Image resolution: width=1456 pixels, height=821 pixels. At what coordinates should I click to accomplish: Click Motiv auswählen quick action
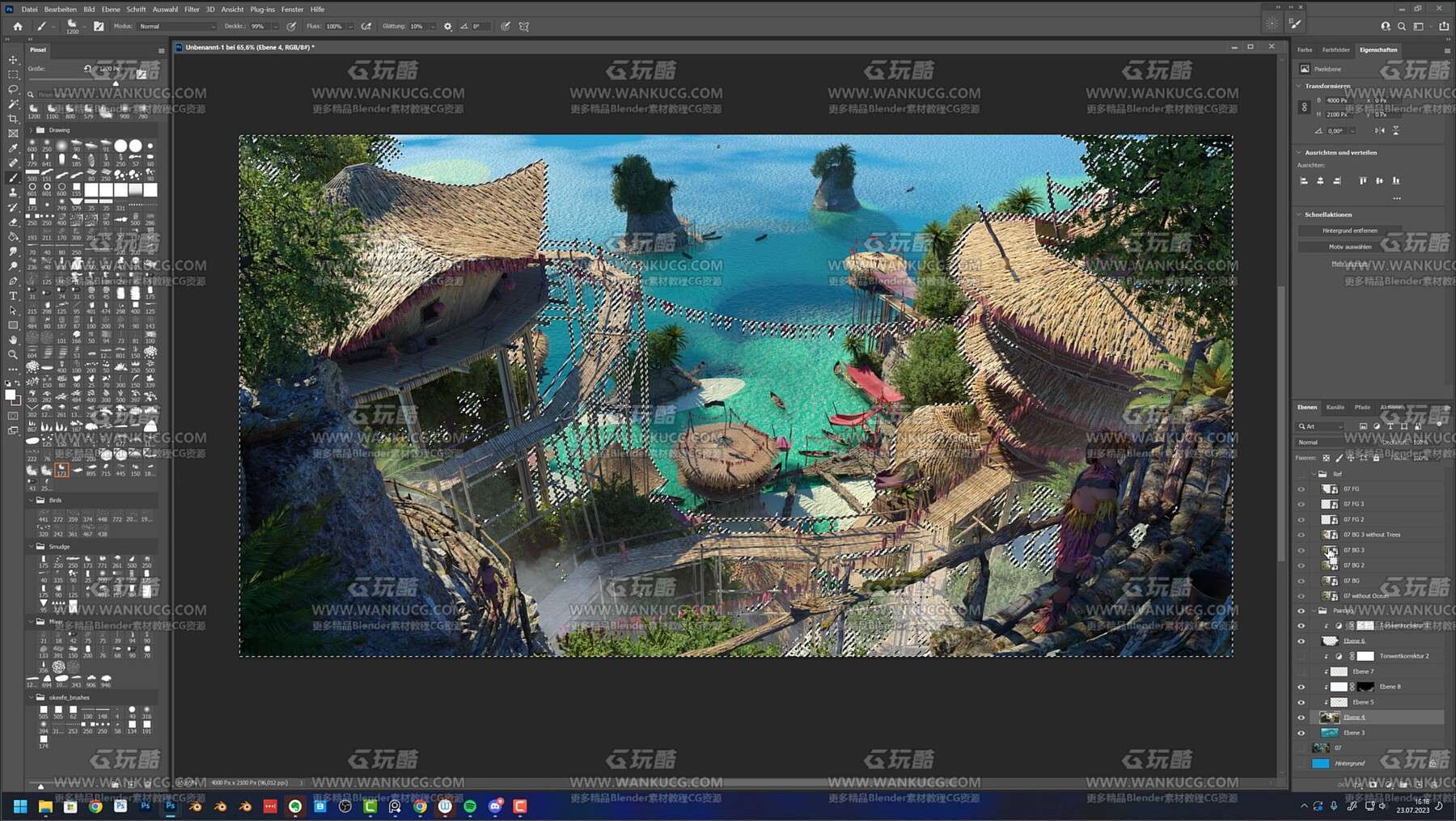[1350, 247]
